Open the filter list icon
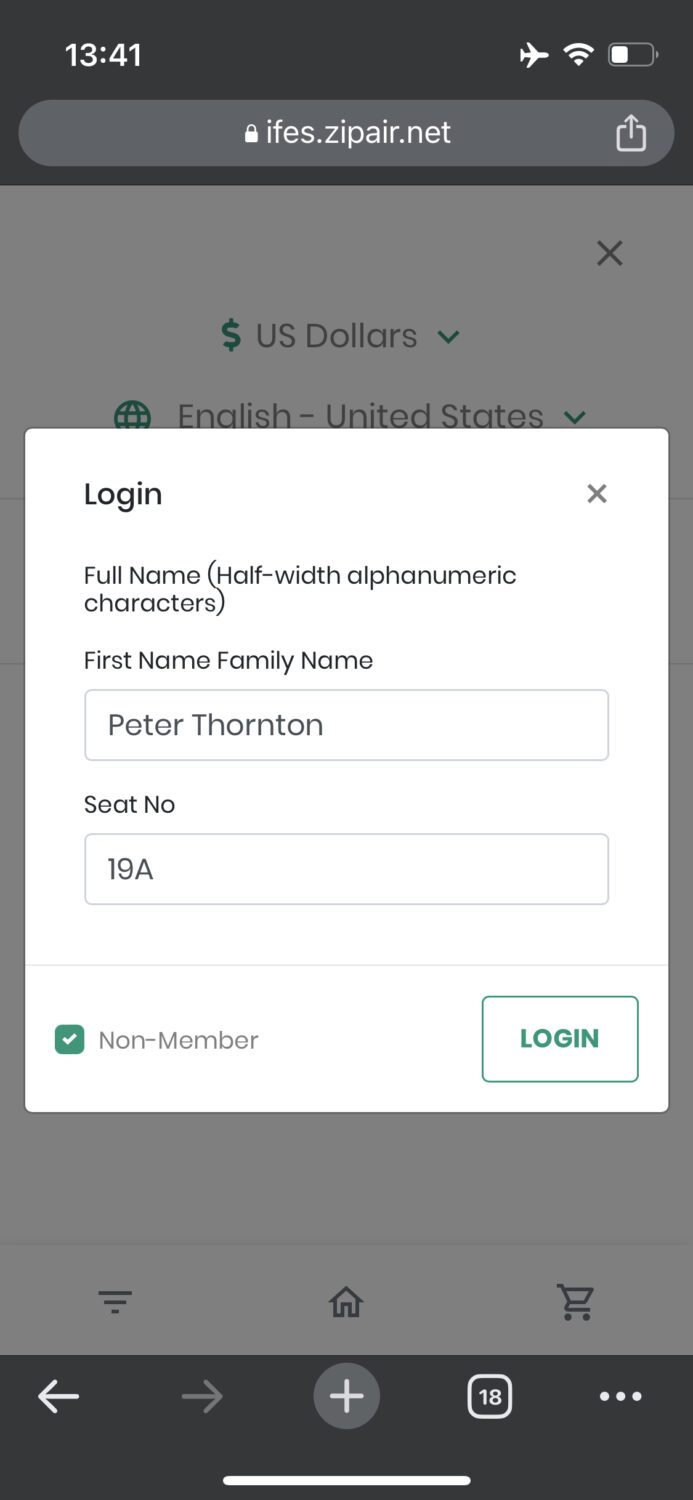 (x=115, y=1301)
